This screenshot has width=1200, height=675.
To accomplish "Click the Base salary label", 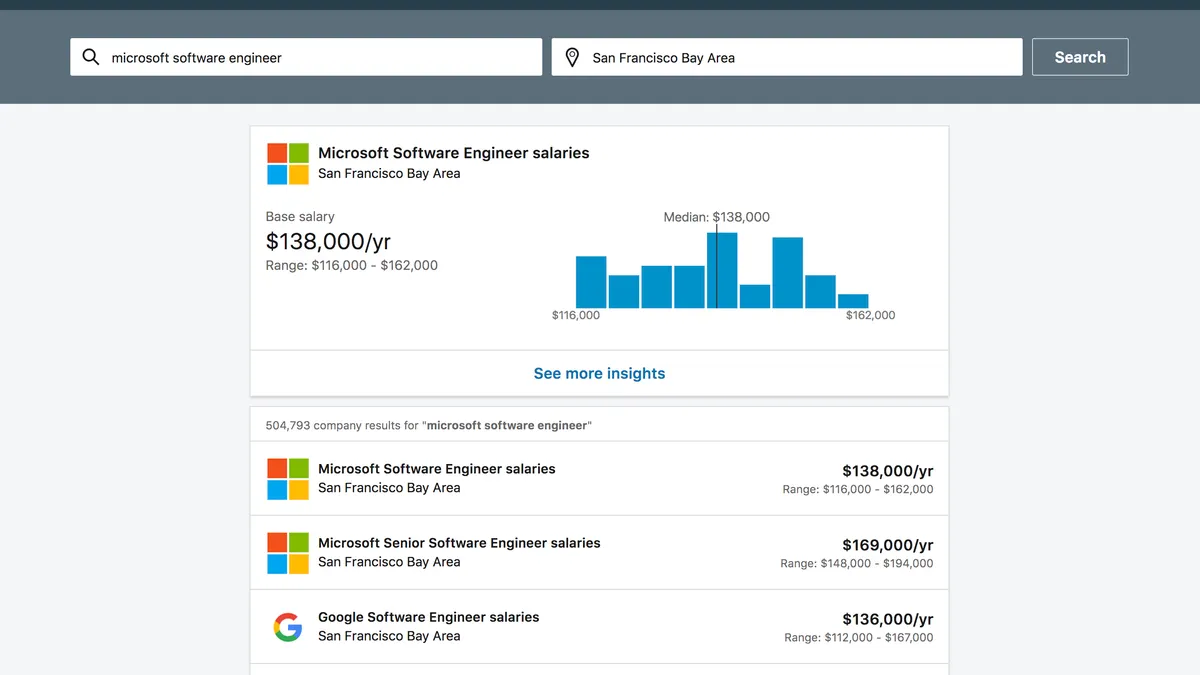I will [x=300, y=216].
